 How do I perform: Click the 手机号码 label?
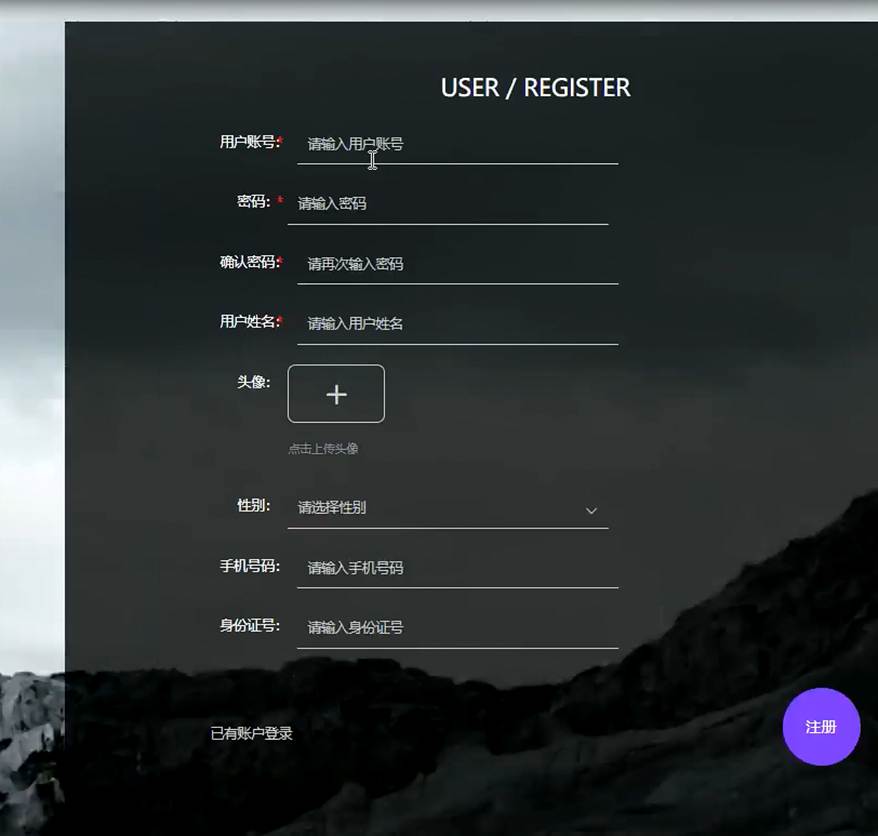click(x=249, y=566)
